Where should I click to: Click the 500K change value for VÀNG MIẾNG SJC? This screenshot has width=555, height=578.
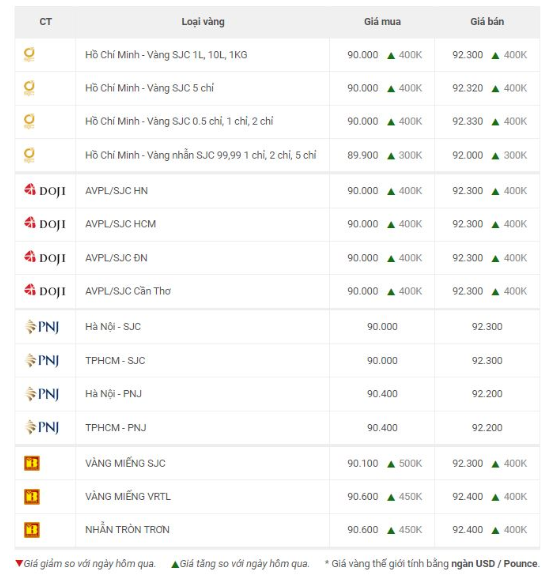[x=411, y=463]
